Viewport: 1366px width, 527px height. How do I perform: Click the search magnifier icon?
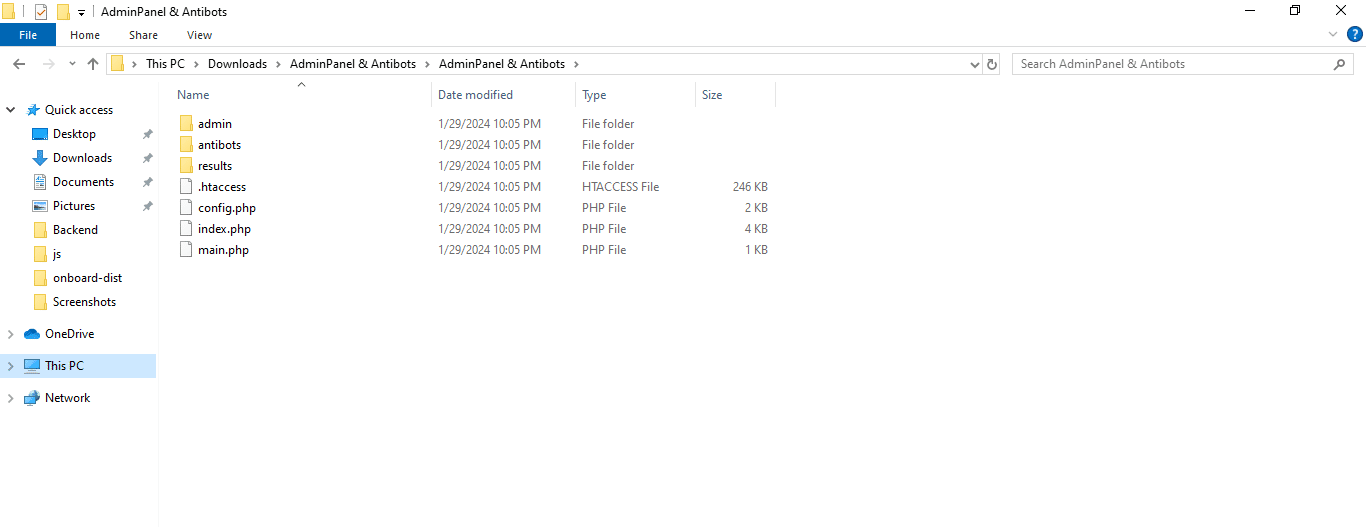pos(1340,64)
